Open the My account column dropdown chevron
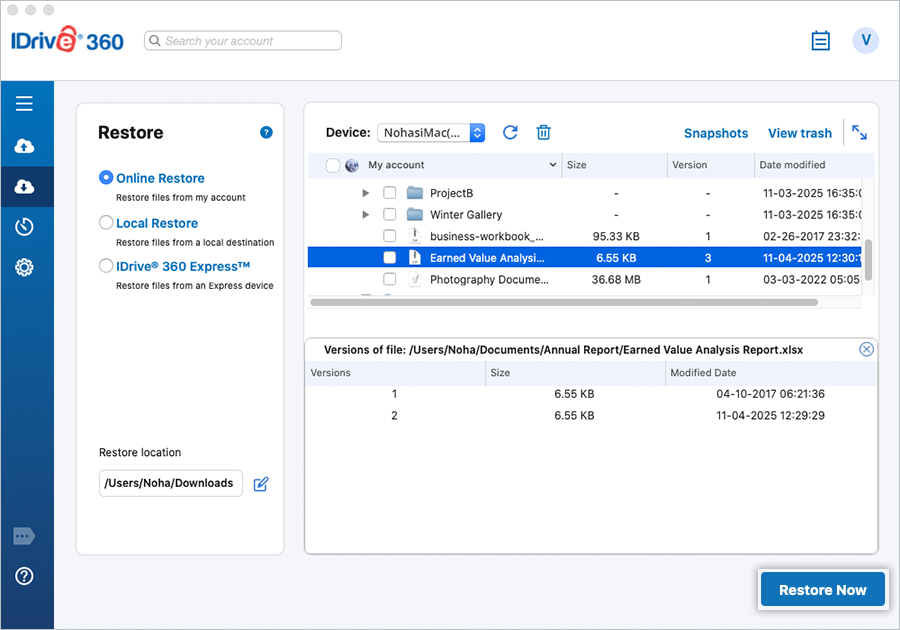900x630 pixels. click(x=553, y=165)
